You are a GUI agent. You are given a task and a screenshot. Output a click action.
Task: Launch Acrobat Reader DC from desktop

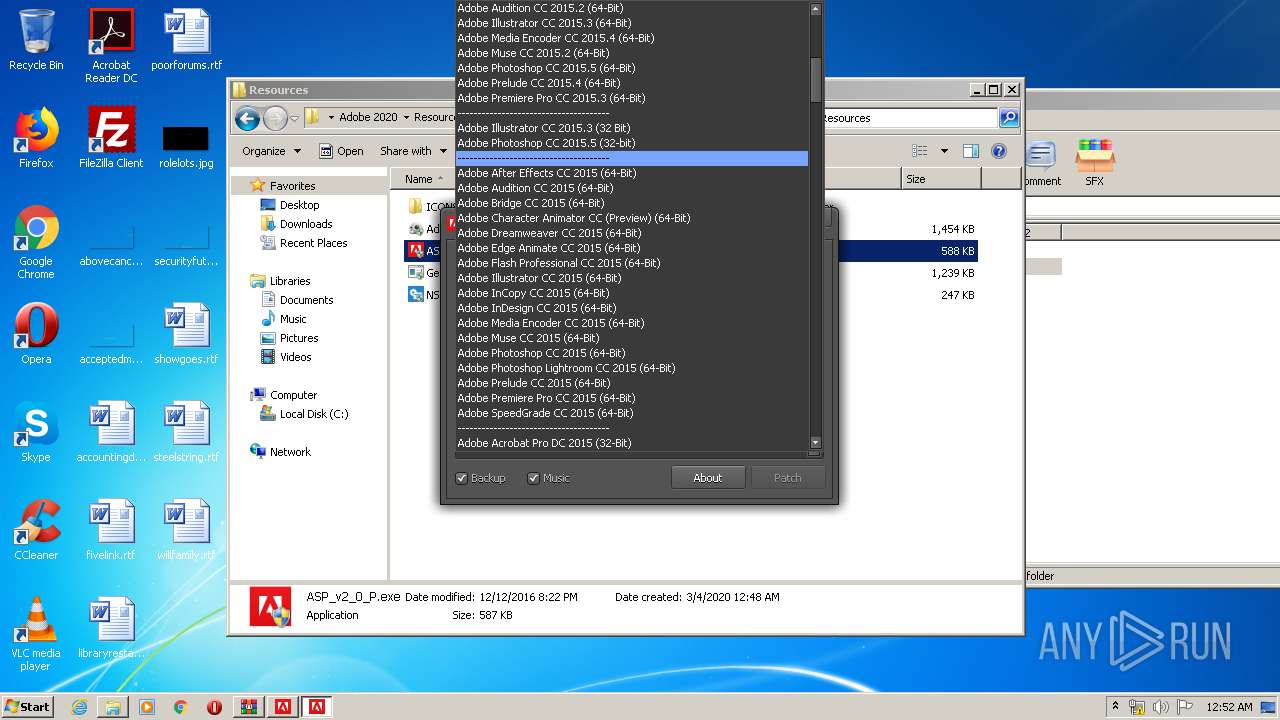(x=111, y=47)
